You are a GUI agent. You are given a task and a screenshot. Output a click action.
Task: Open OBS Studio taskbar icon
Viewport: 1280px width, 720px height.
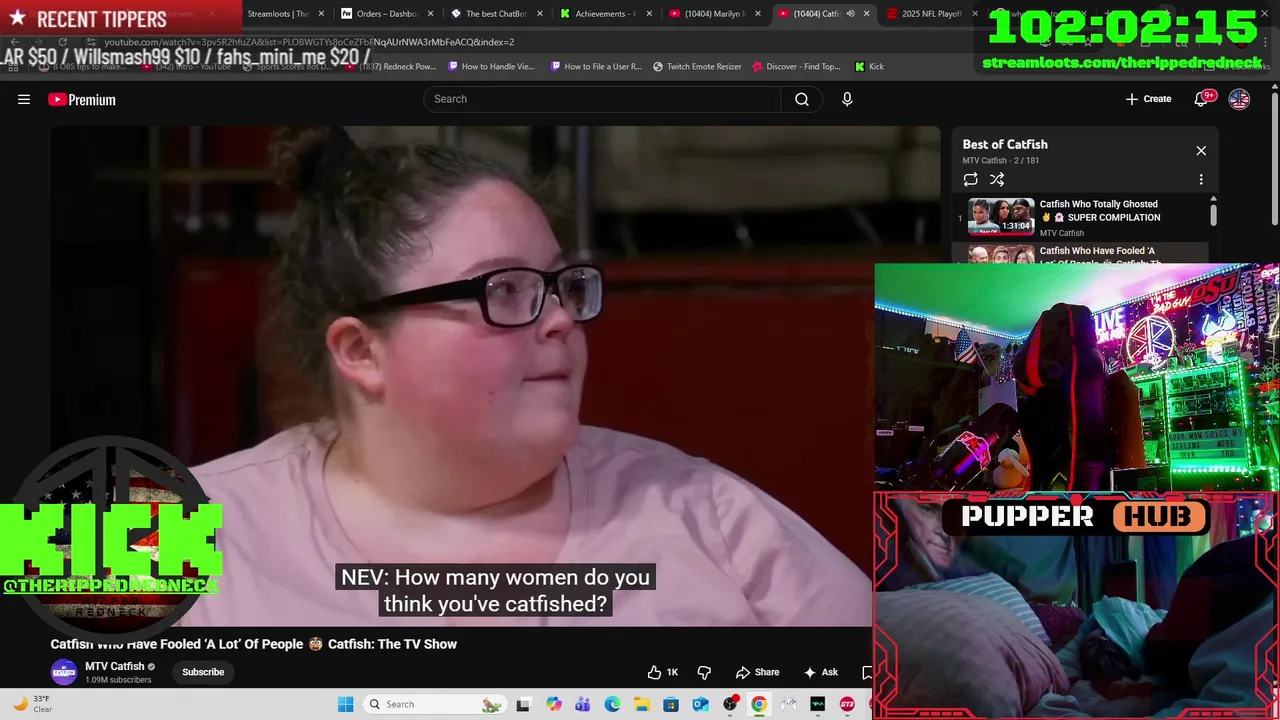[730, 704]
